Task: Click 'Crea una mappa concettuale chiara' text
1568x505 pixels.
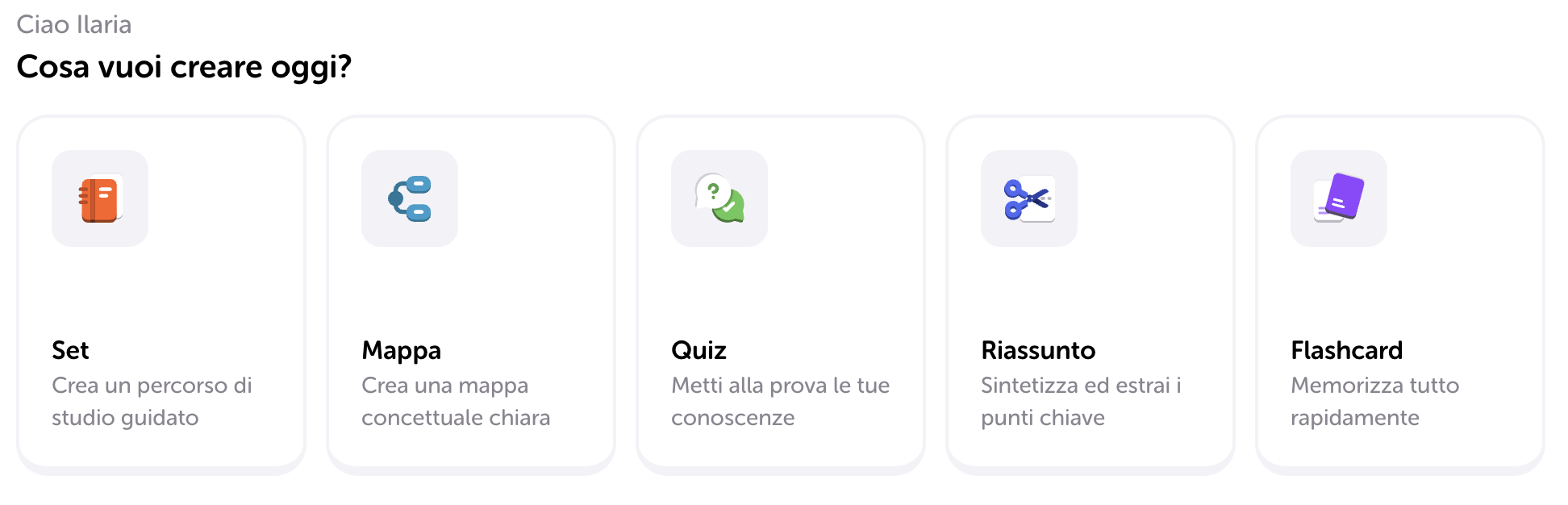Action: 456,401
